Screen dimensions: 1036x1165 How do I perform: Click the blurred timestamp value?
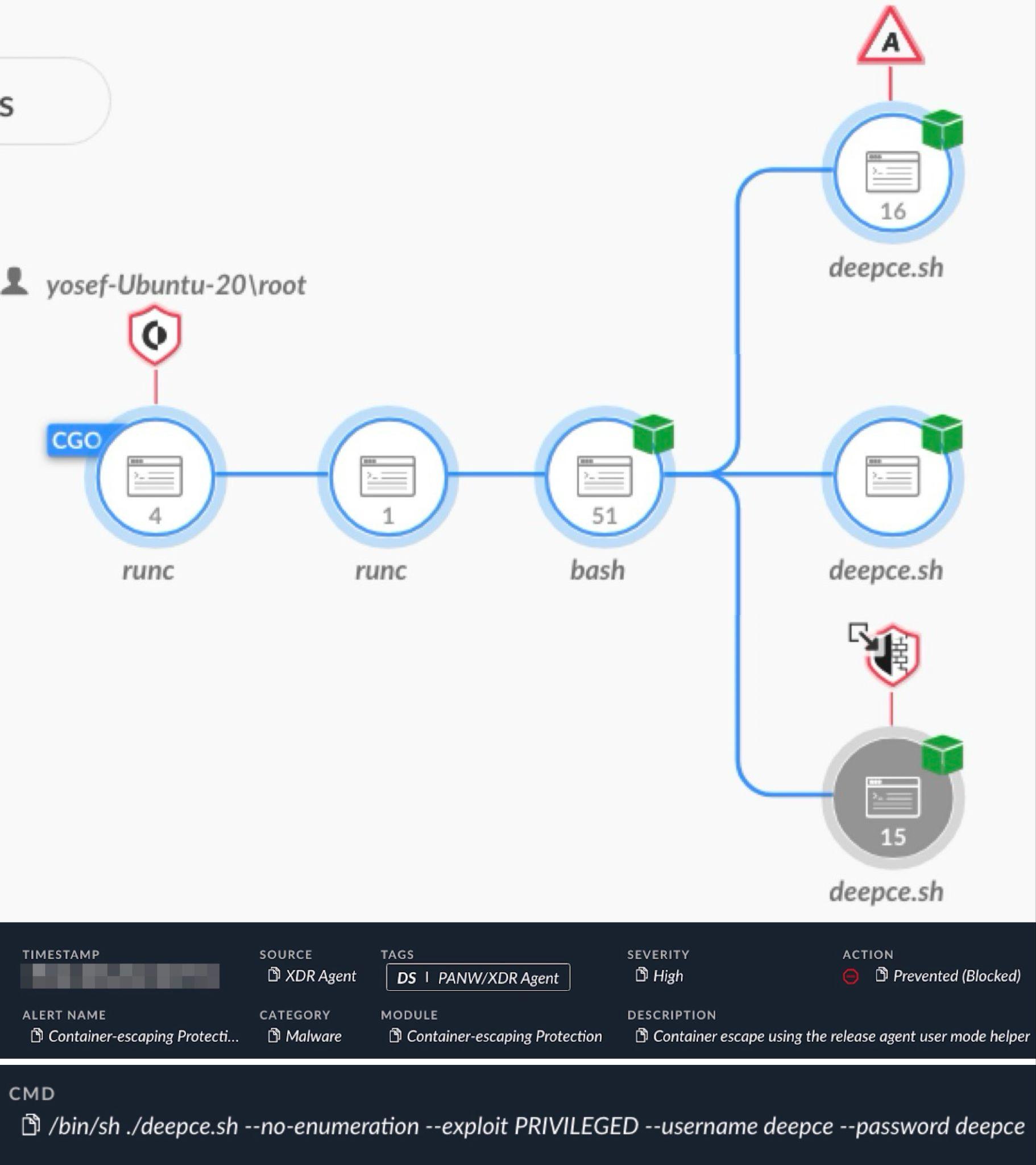[x=119, y=976]
